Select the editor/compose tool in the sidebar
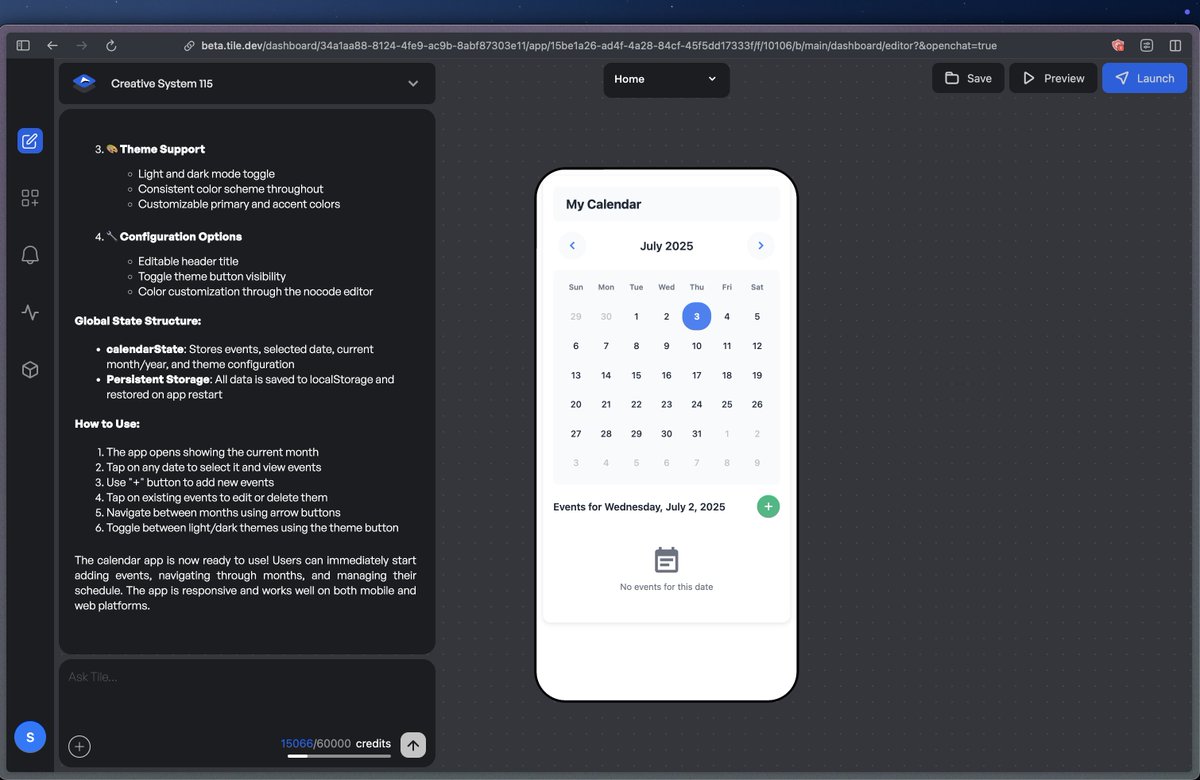 [30, 140]
